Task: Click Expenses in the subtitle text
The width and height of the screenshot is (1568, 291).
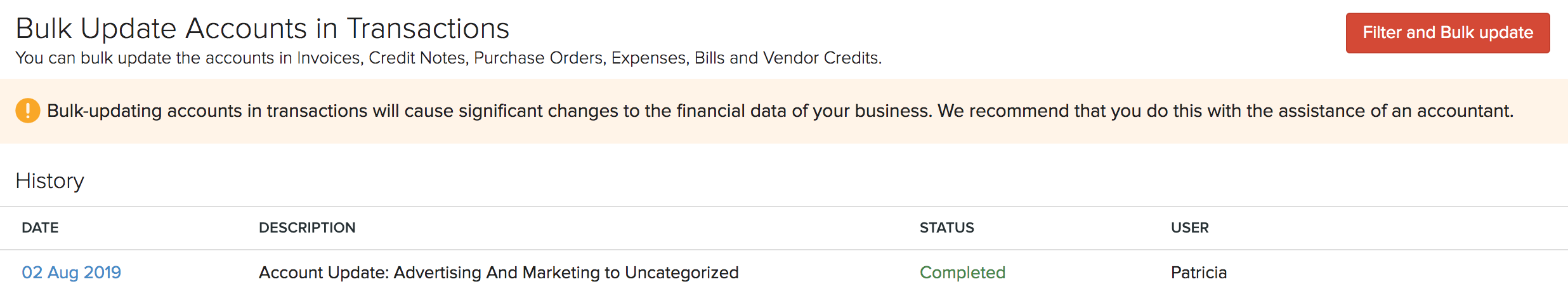Action: (x=650, y=58)
